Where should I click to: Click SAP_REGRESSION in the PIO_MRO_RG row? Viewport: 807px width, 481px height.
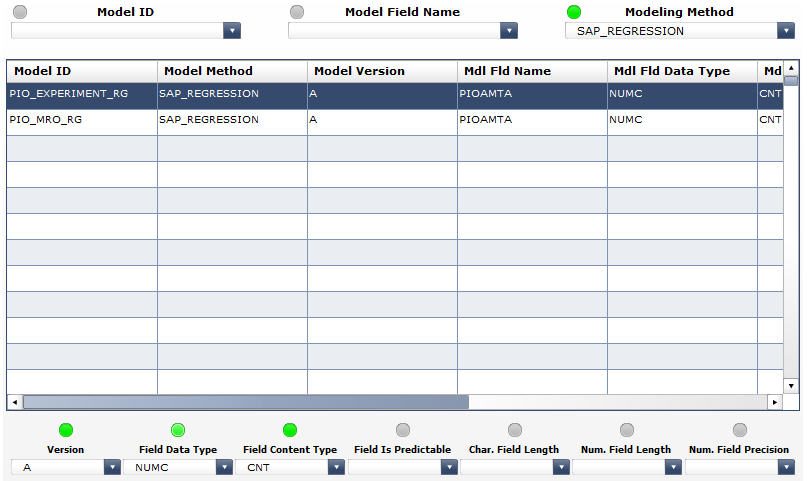(232, 122)
